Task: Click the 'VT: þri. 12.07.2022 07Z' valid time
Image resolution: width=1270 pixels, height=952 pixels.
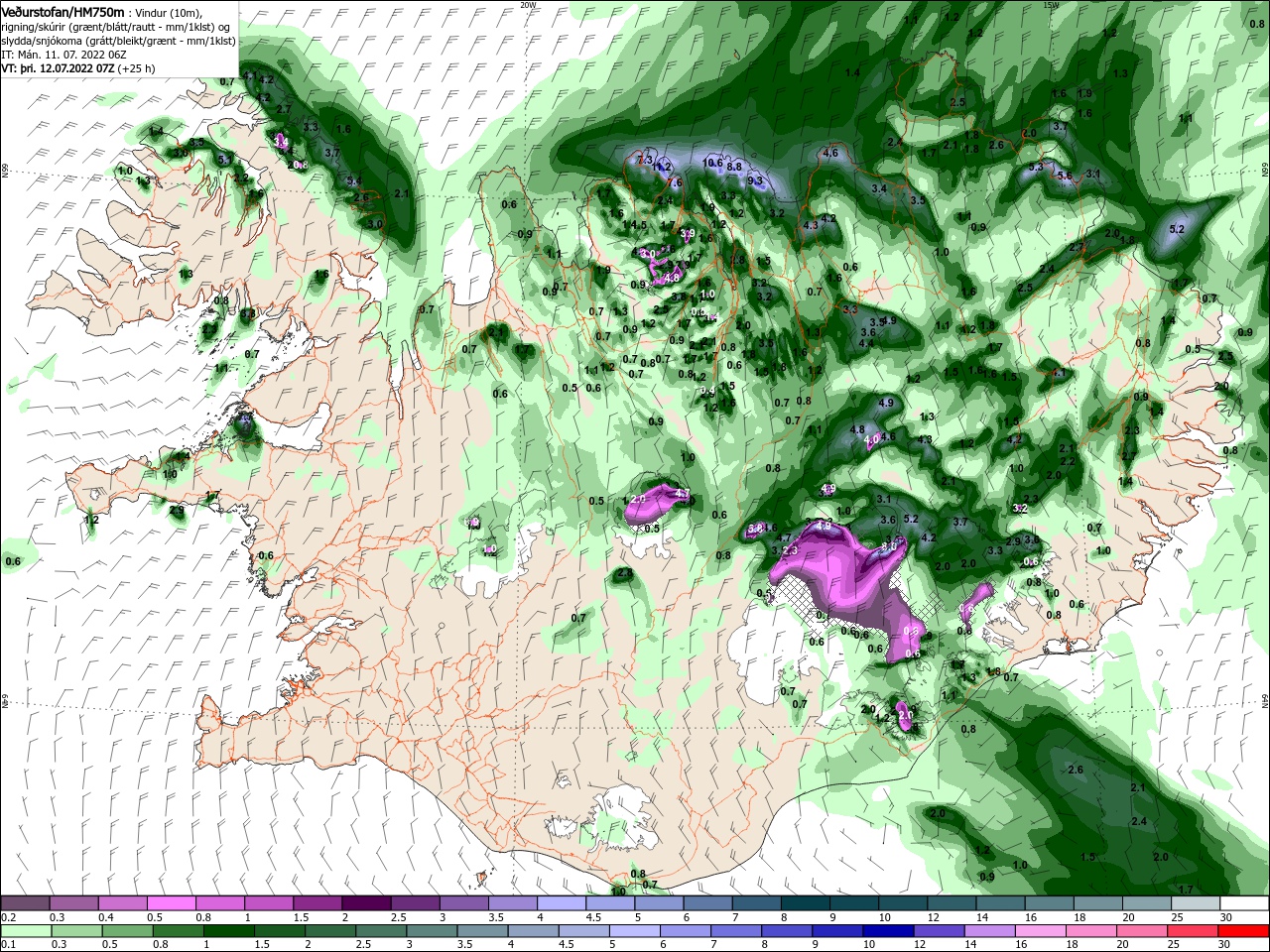Action: click(x=58, y=68)
